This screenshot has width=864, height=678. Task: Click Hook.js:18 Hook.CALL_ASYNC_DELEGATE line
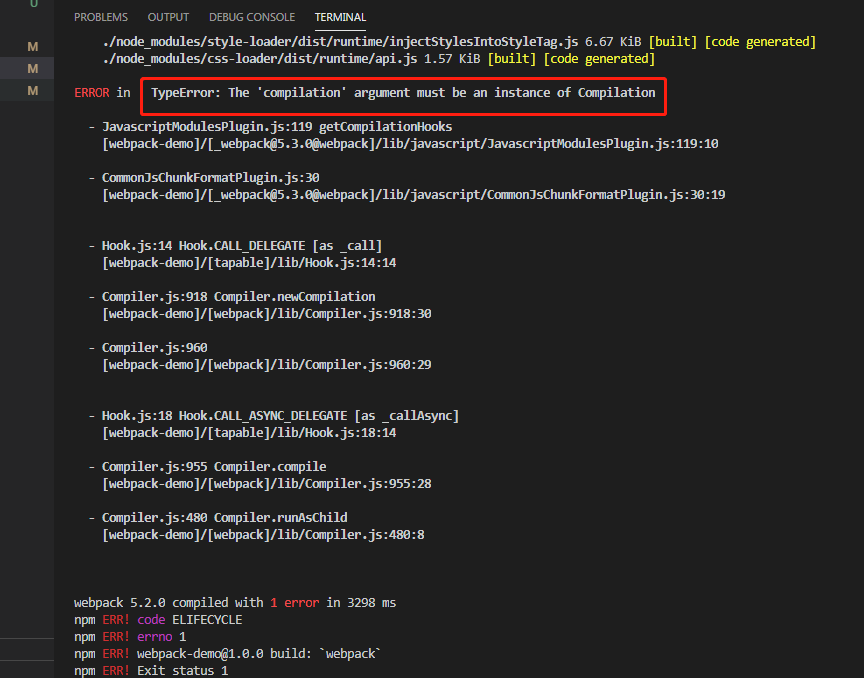point(280,416)
